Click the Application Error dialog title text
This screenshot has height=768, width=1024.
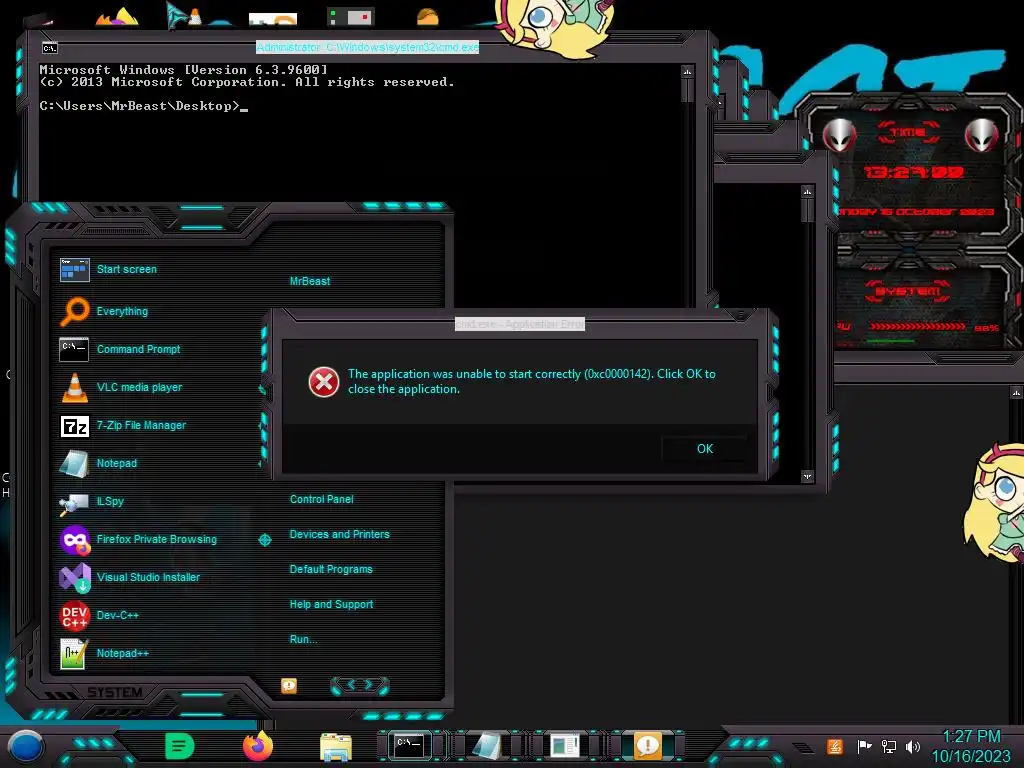pos(520,324)
